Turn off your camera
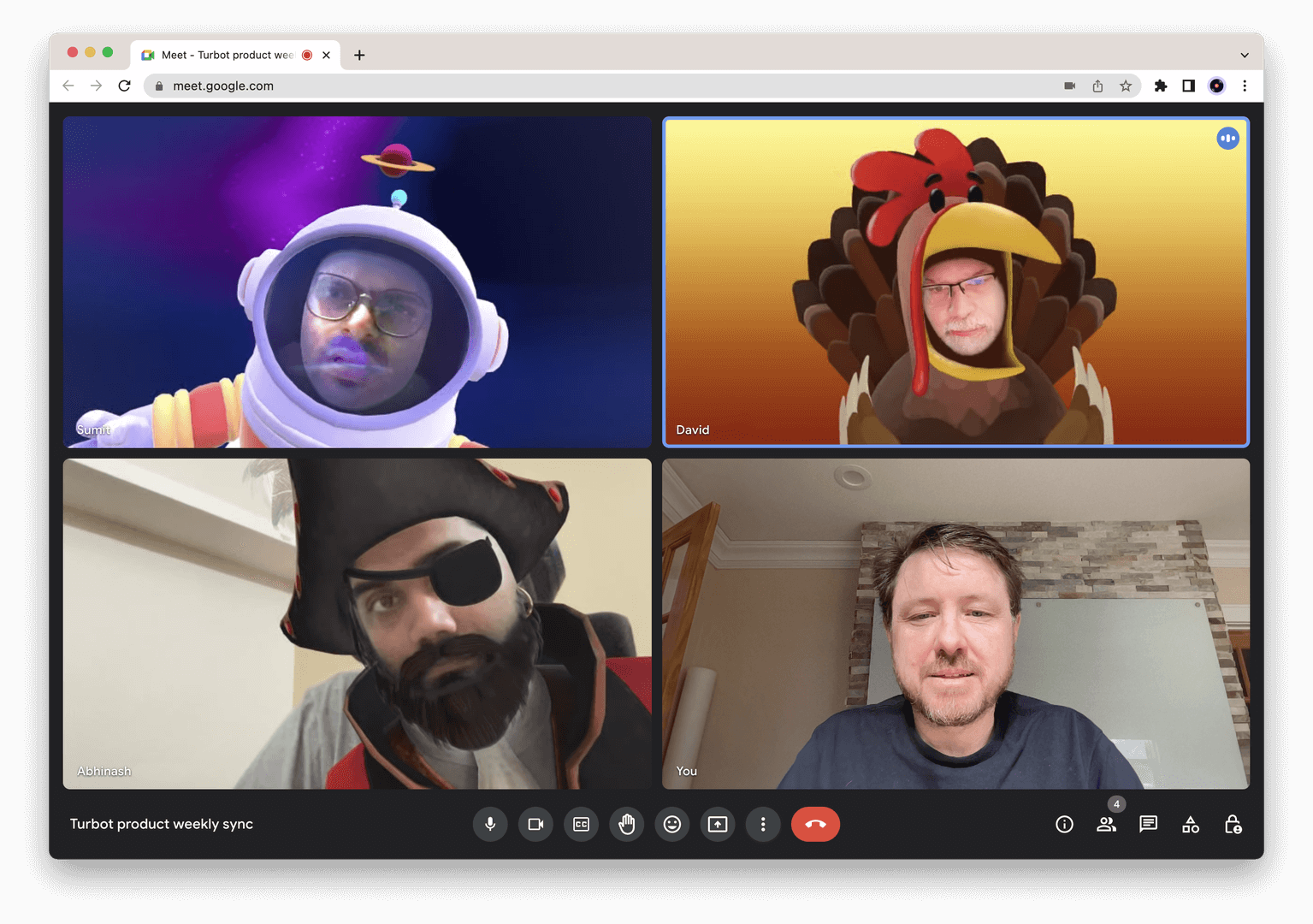 [x=535, y=824]
